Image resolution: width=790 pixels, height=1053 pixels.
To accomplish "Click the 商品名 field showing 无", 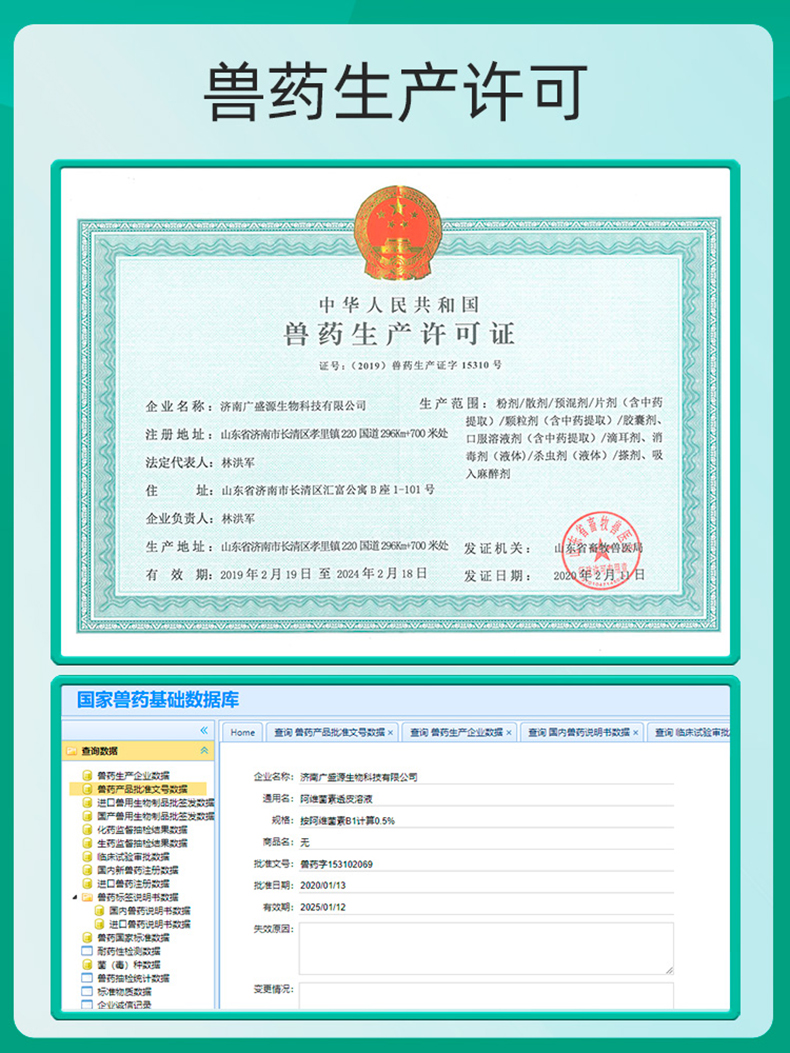I will coord(486,842).
